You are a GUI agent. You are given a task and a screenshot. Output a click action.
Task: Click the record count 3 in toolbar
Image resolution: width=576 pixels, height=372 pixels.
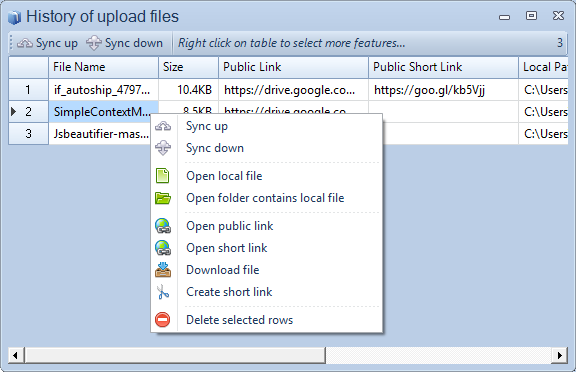click(560, 43)
